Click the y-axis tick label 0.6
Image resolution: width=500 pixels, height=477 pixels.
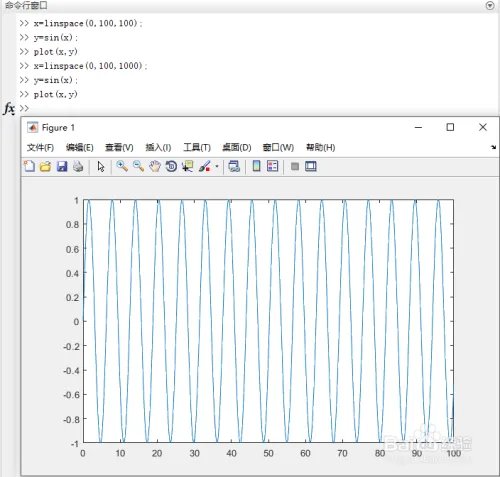72,249
